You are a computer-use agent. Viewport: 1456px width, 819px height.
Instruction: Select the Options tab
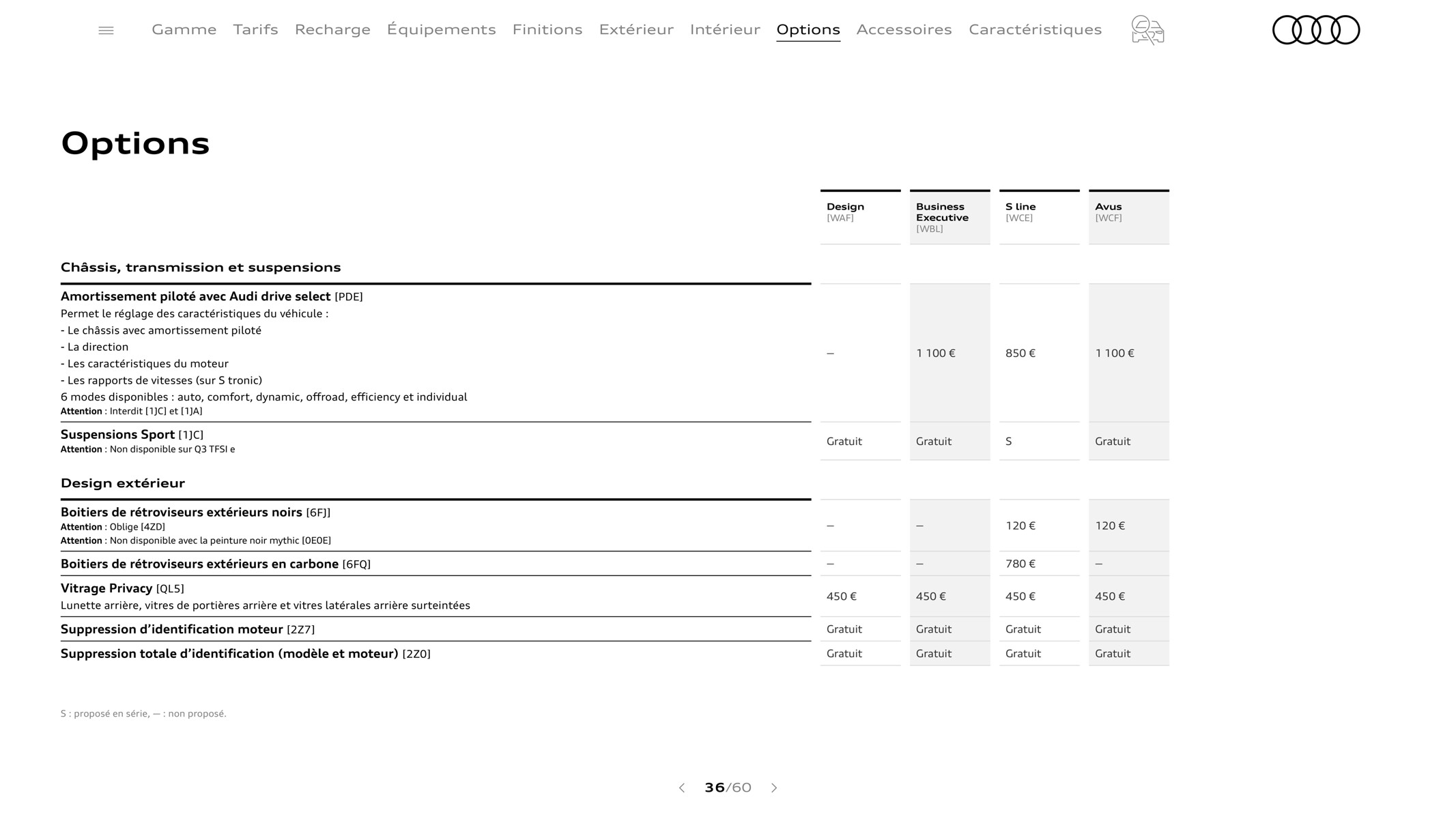coord(808,29)
